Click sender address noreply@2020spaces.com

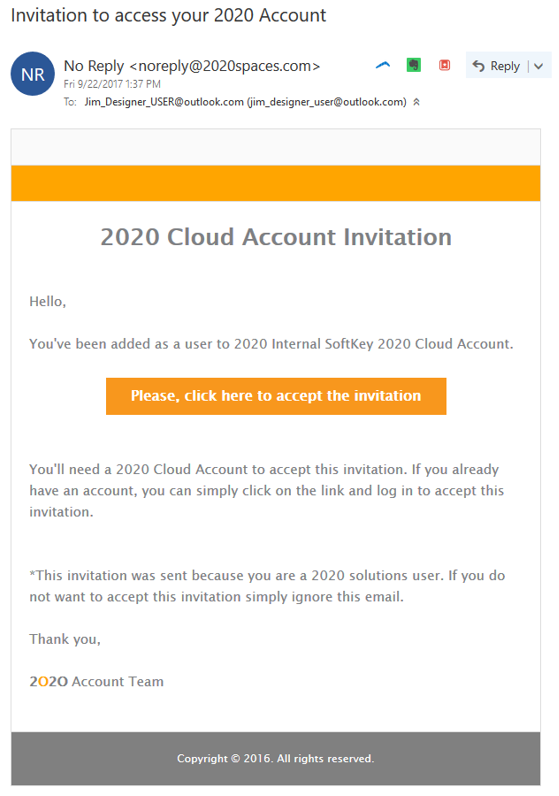(x=225, y=66)
